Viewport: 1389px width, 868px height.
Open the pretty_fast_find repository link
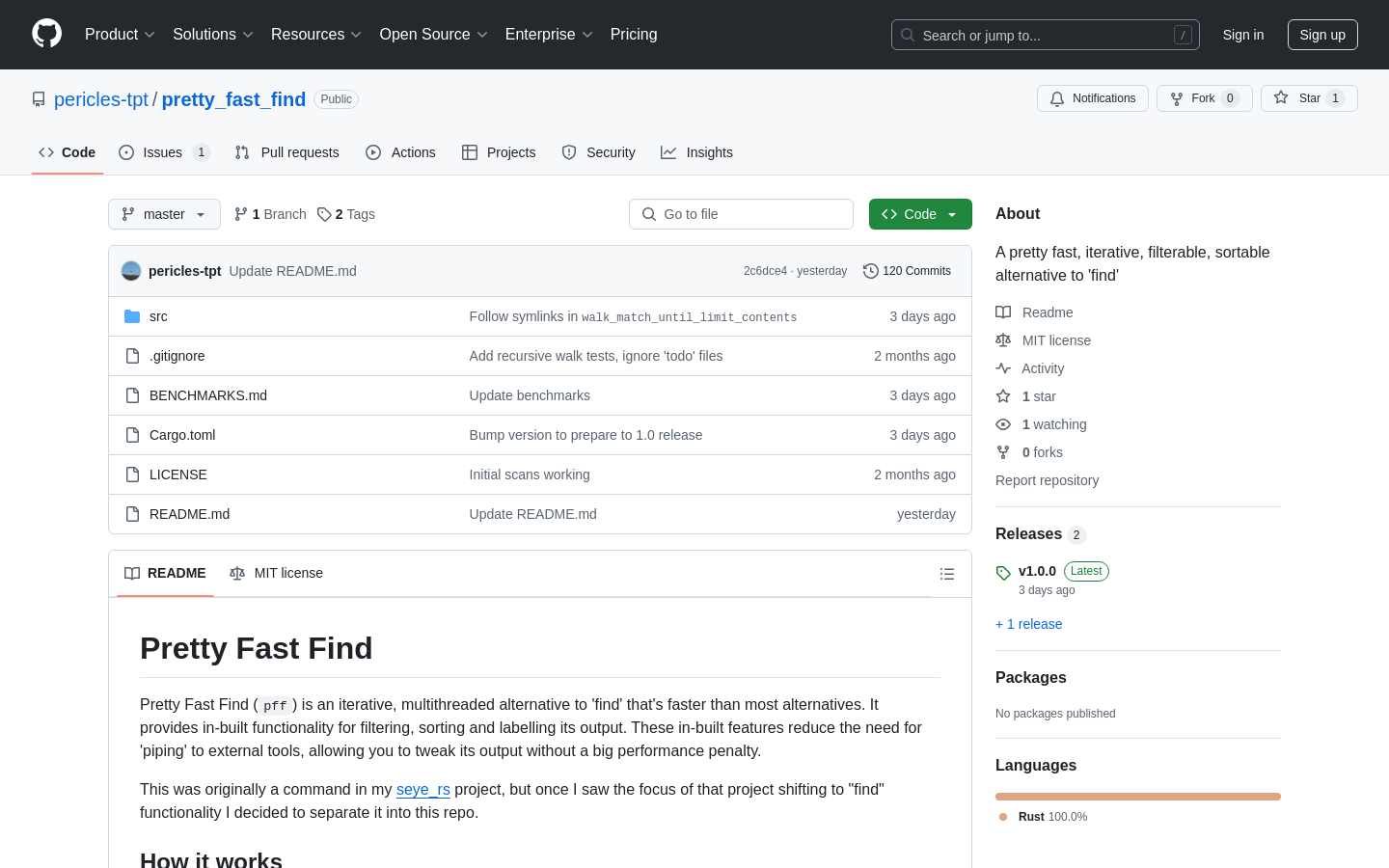point(233,99)
